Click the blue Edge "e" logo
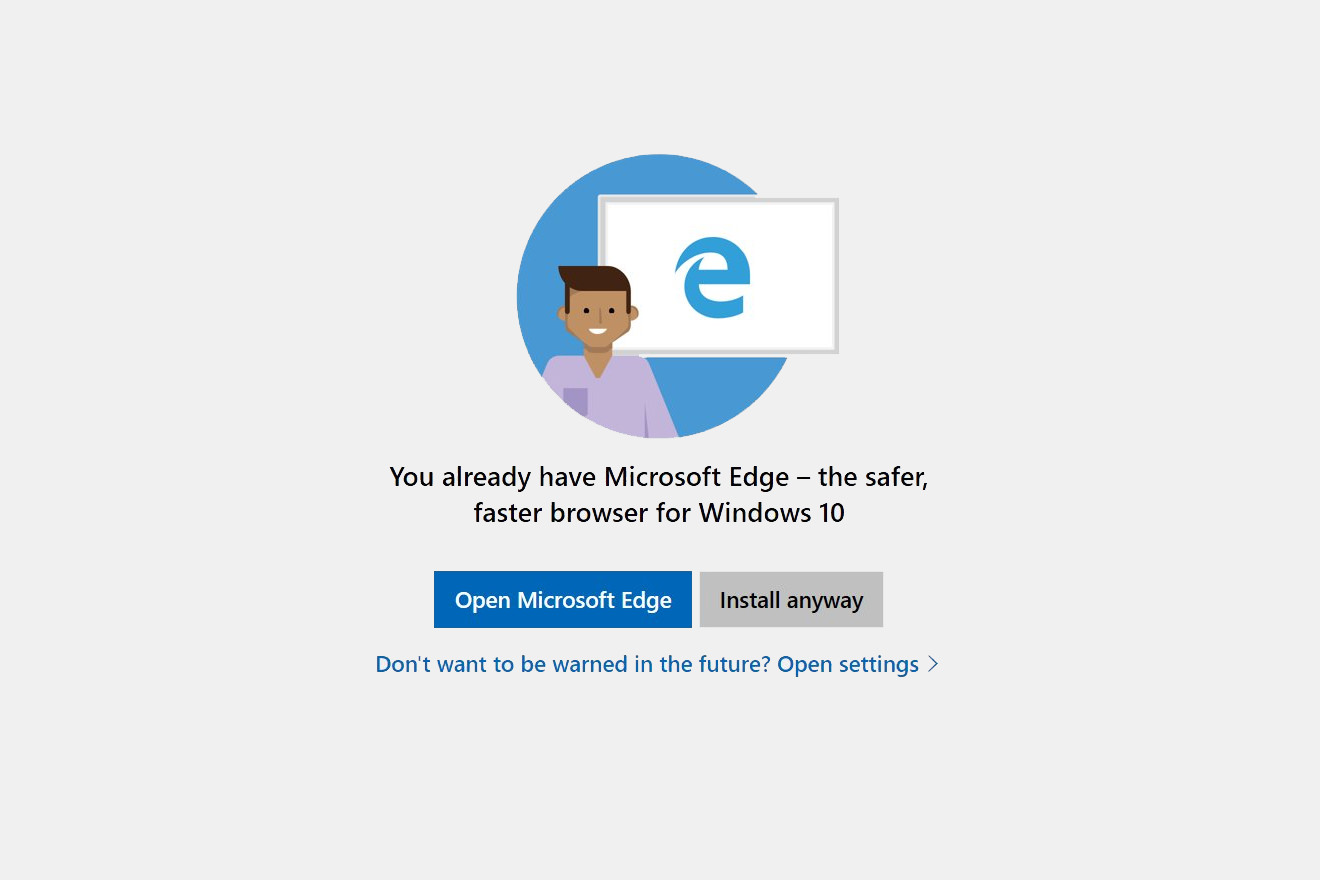Image resolution: width=1320 pixels, height=880 pixels. point(713,277)
